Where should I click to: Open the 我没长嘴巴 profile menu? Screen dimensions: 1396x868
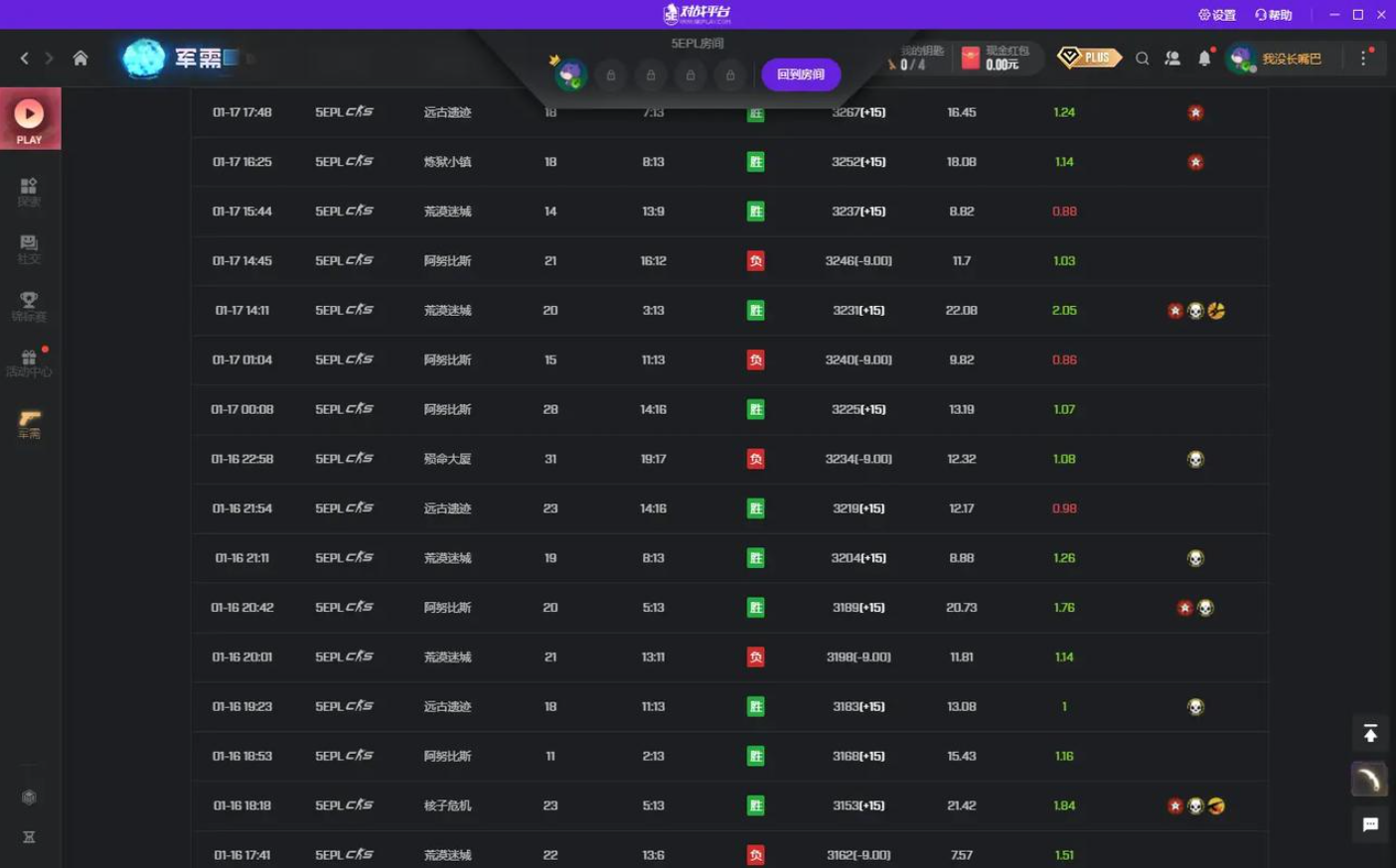(1275, 59)
